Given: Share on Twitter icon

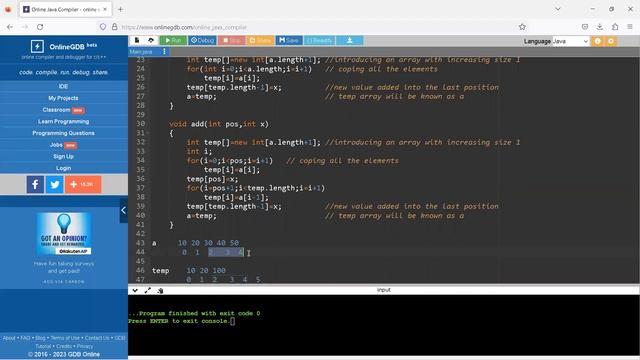Looking at the screenshot, I should click(x=54, y=184).
